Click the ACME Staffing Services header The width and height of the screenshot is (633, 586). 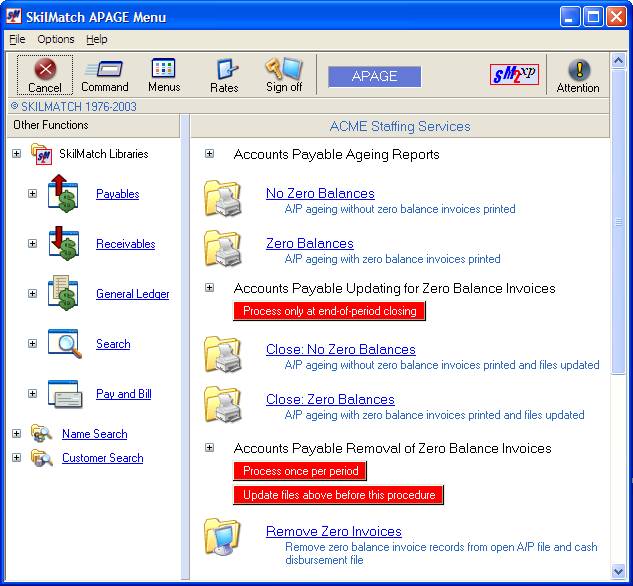[x=400, y=126]
